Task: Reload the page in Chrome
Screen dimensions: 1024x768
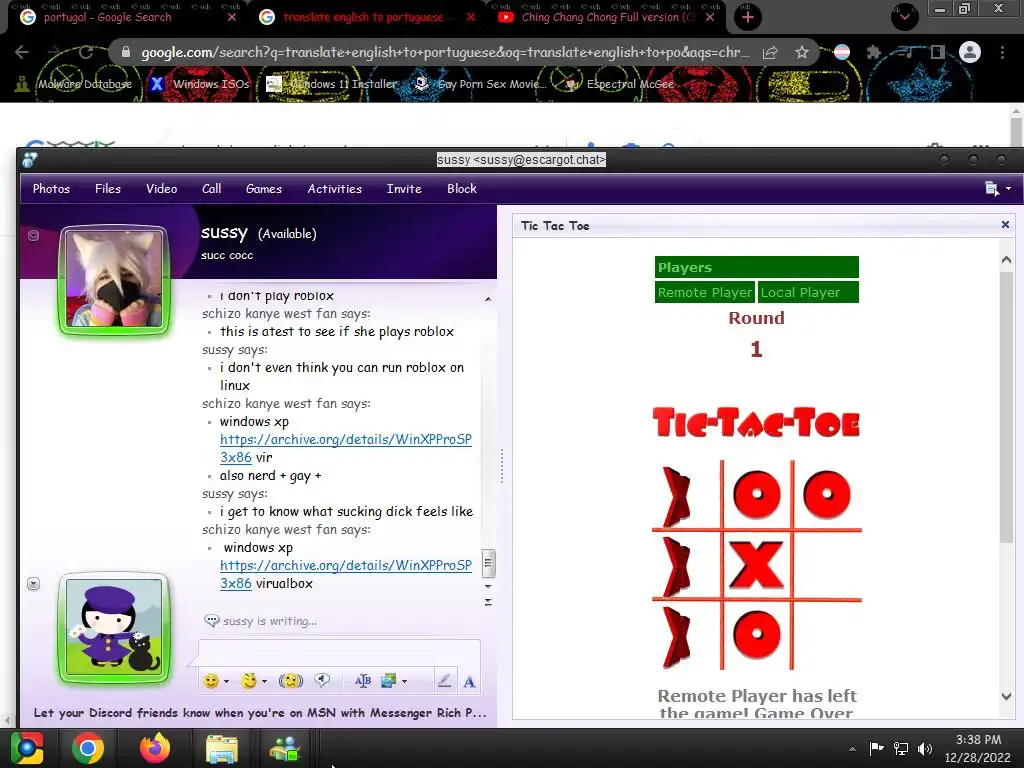Action: pyautogui.click(x=86, y=52)
